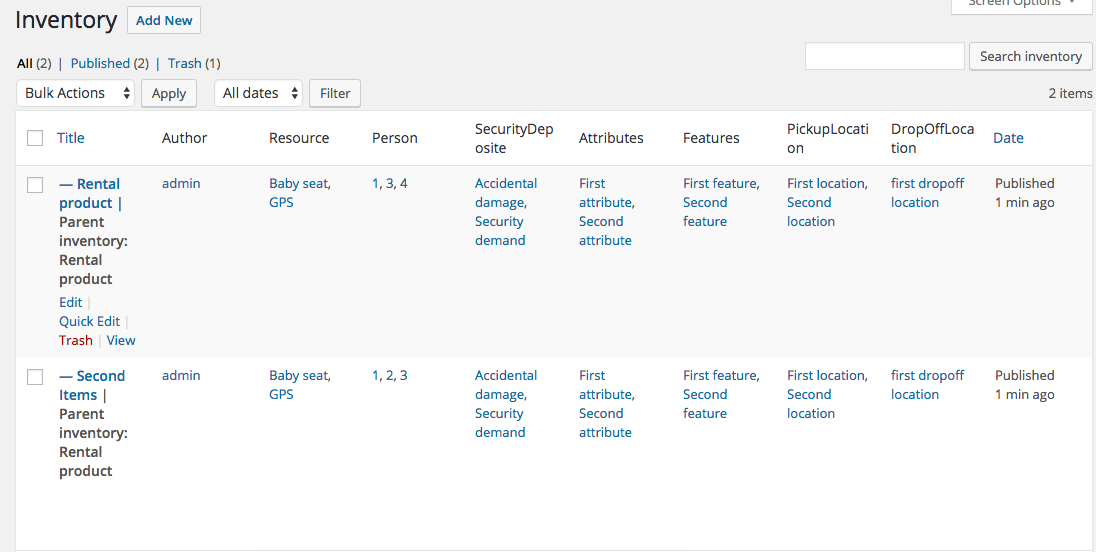Image resolution: width=1096 pixels, height=552 pixels.
Task: Click person 2 in Second Items row
Action: click(x=389, y=376)
